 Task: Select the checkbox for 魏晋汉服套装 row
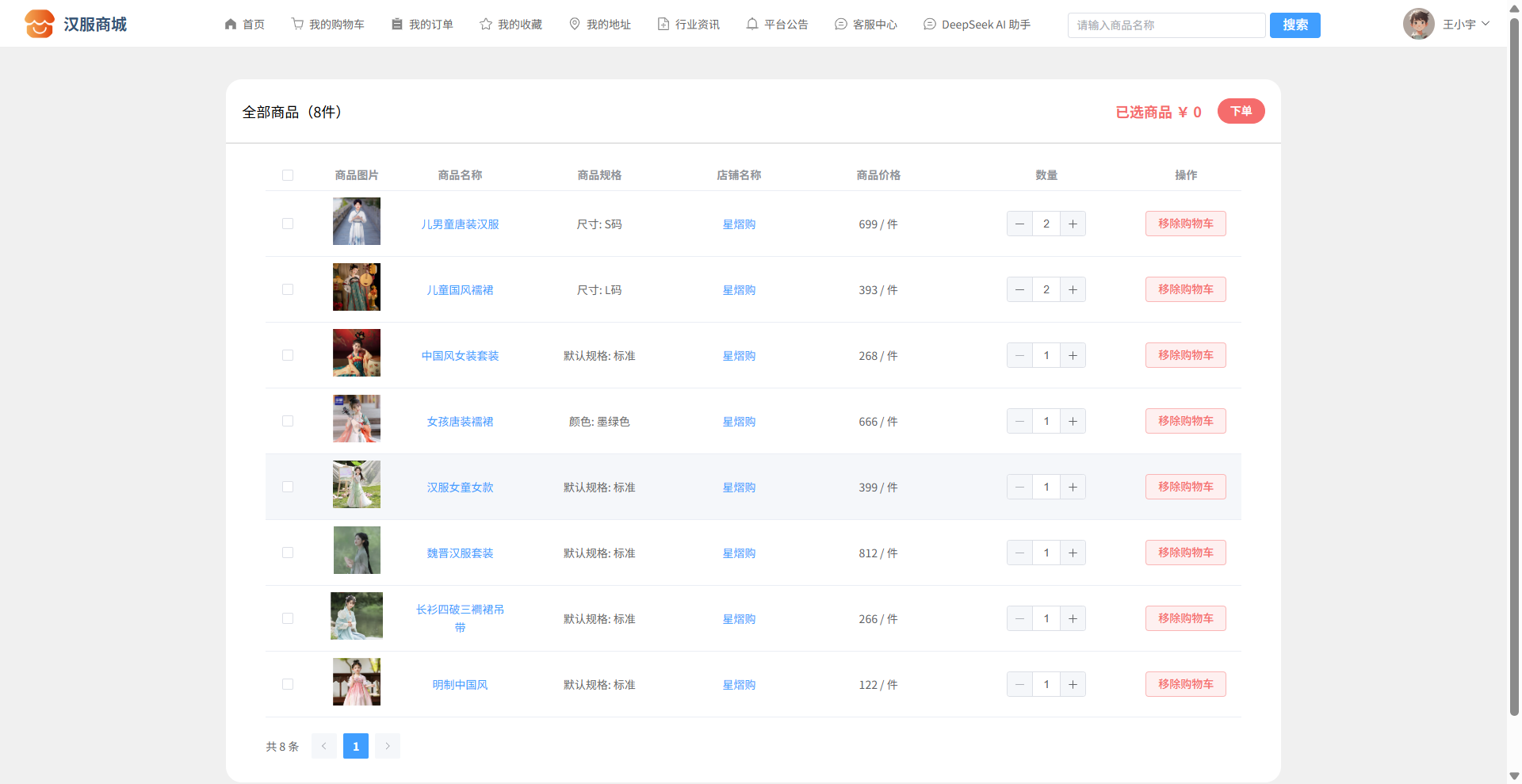(288, 553)
